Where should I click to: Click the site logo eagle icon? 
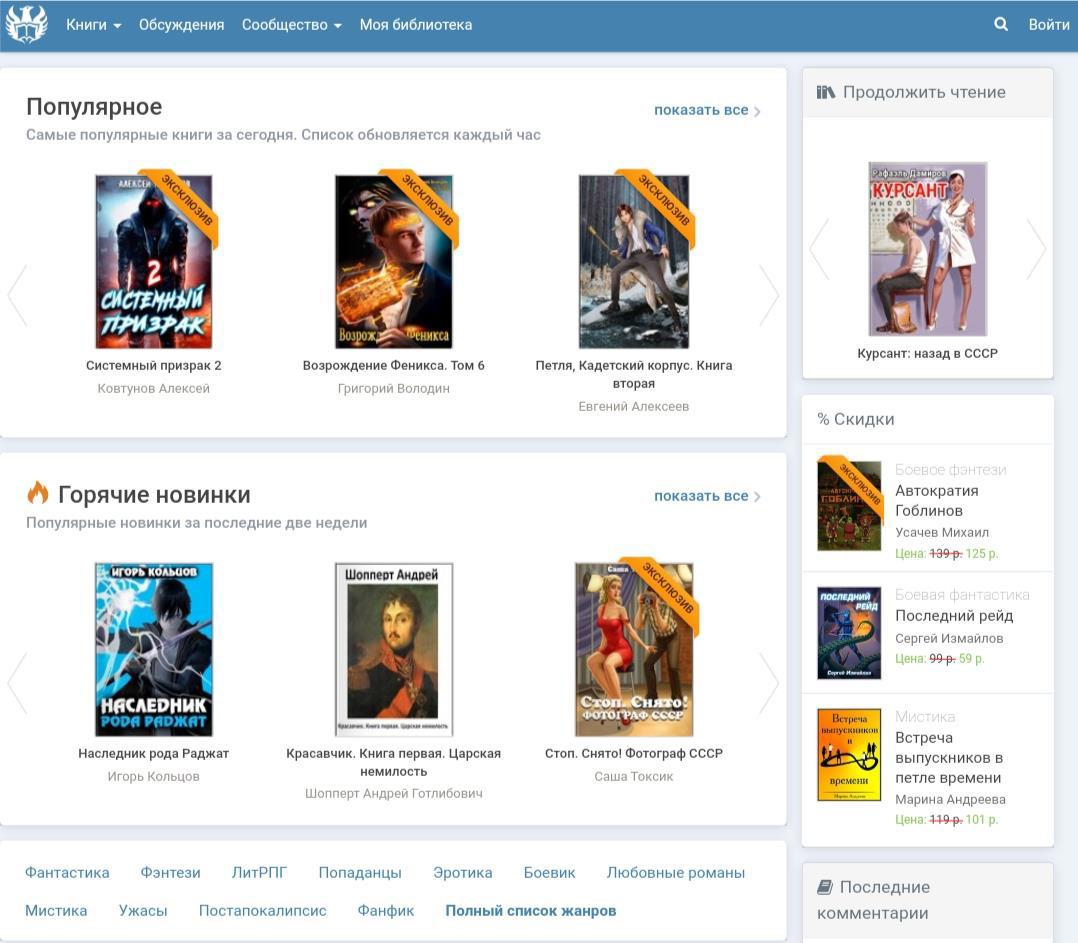(26, 25)
